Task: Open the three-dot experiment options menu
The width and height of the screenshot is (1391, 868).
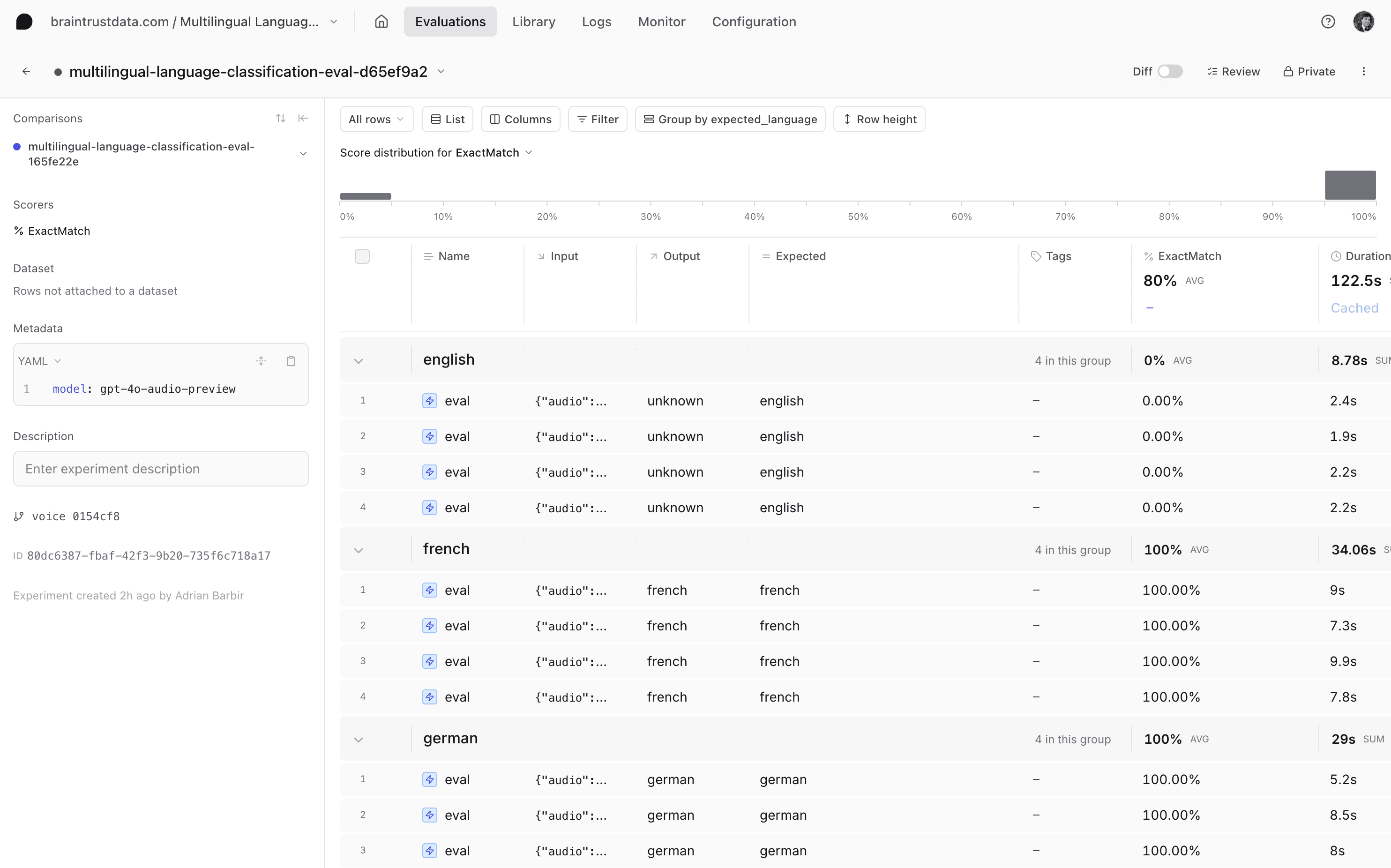Action: (1365, 71)
